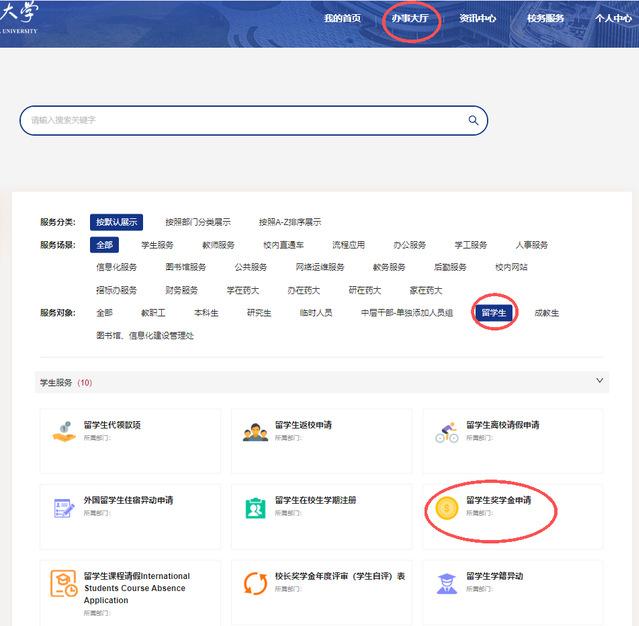Image resolution: width=639 pixels, height=626 pixels.
Task: Open International Students Course Absence Application
Action: (136, 588)
